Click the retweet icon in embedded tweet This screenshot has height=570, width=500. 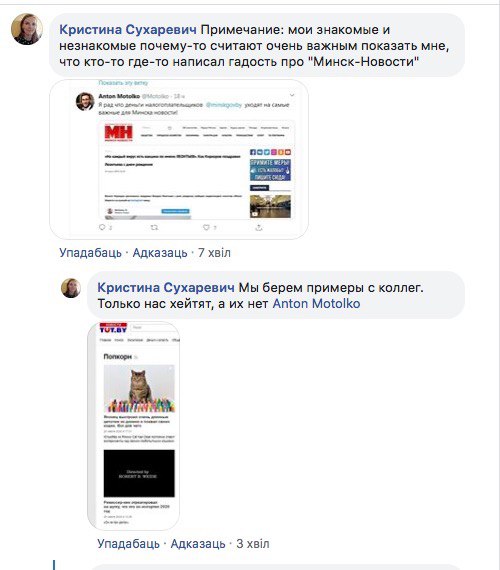[154, 227]
